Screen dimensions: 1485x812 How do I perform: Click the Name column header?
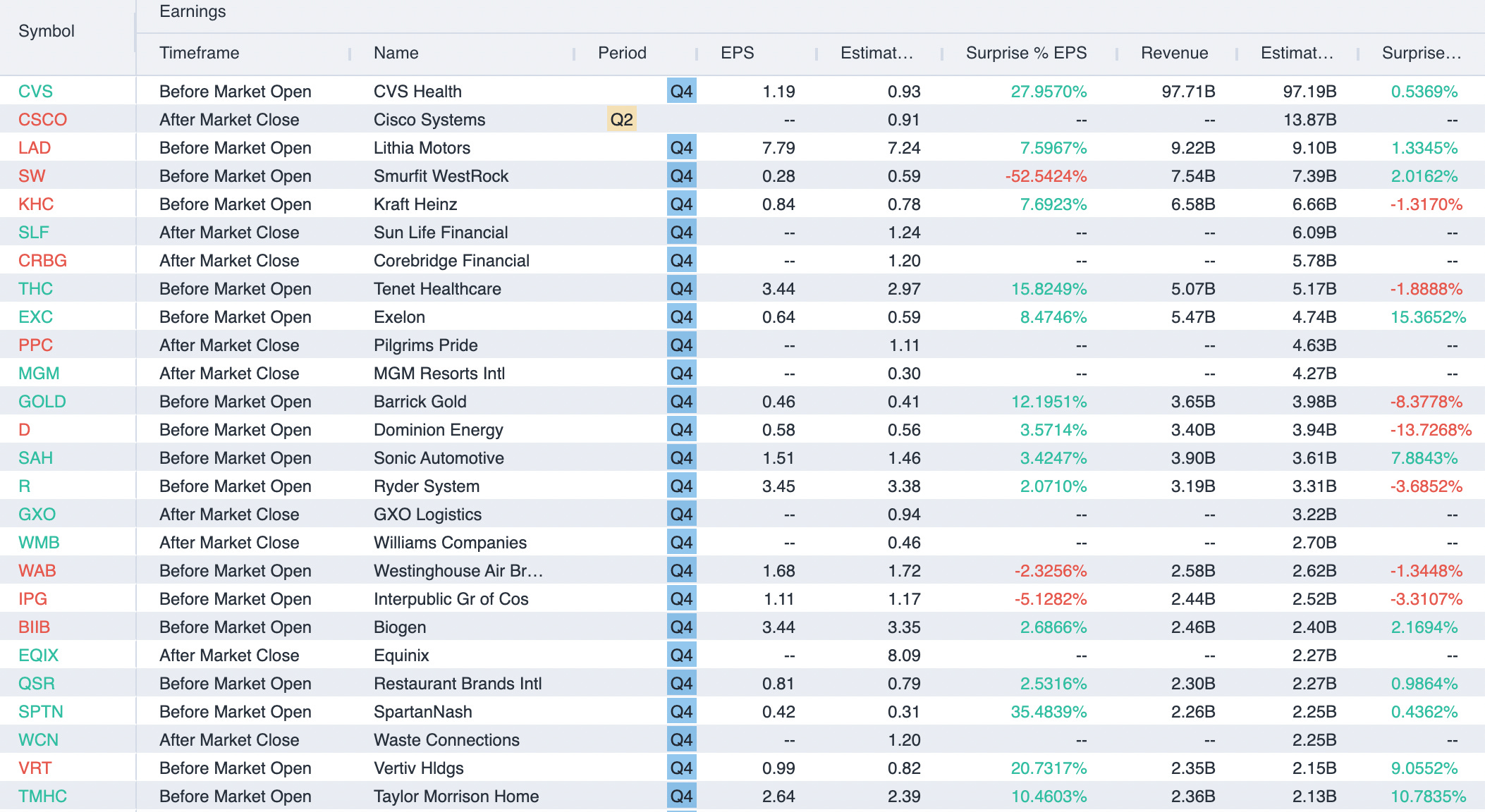tap(396, 53)
